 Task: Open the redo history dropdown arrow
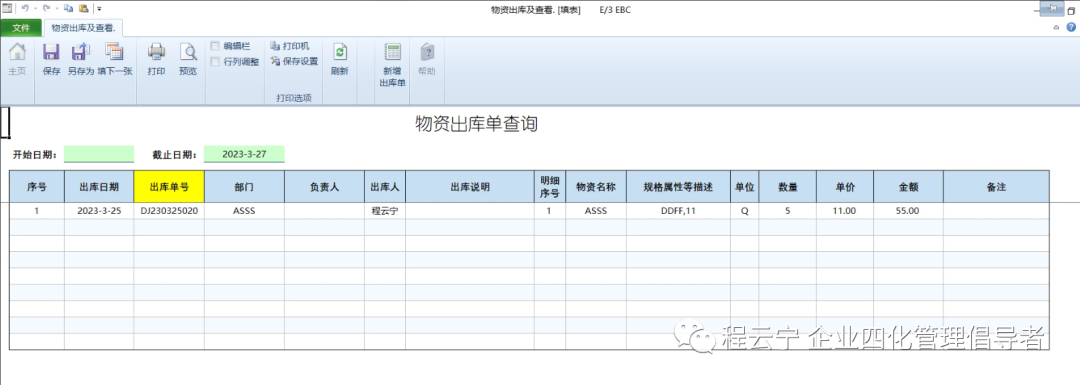coord(56,9)
